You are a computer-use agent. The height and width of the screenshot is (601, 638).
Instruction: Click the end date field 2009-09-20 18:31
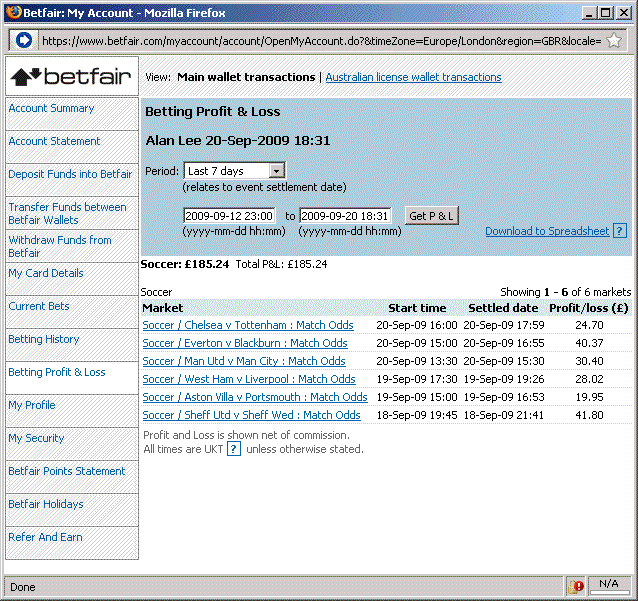[x=345, y=216]
